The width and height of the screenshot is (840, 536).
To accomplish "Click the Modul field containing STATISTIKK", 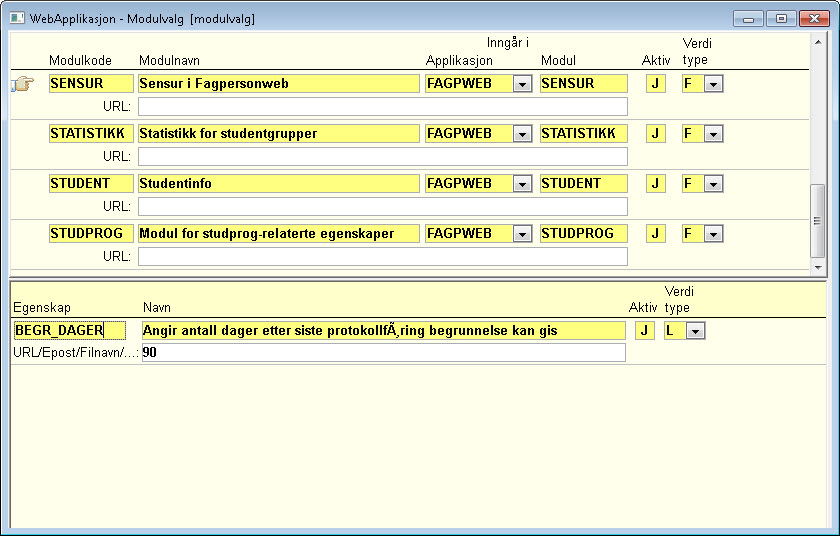I will [583, 133].
